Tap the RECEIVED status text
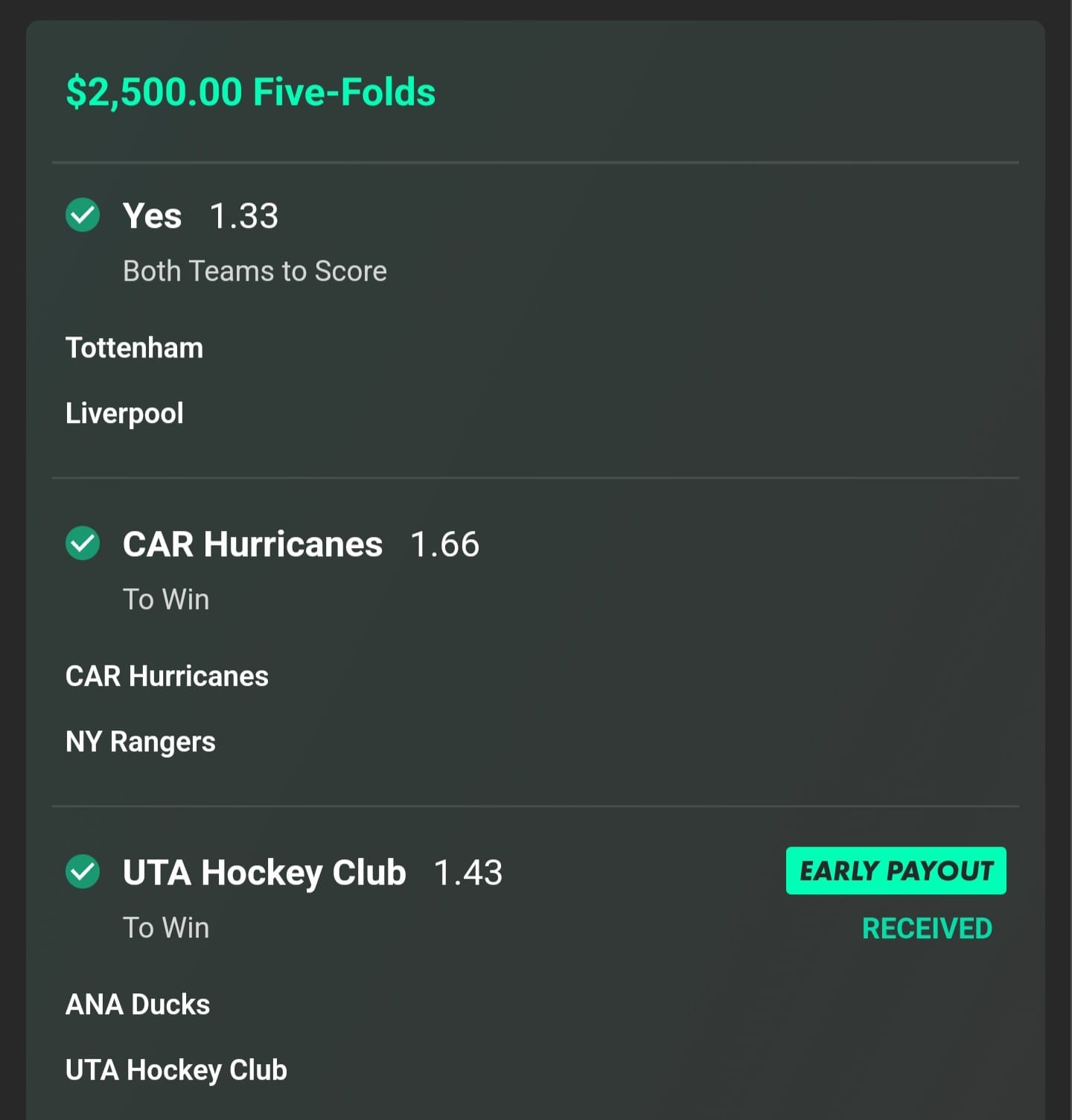 pyautogui.click(x=927, y=929)
